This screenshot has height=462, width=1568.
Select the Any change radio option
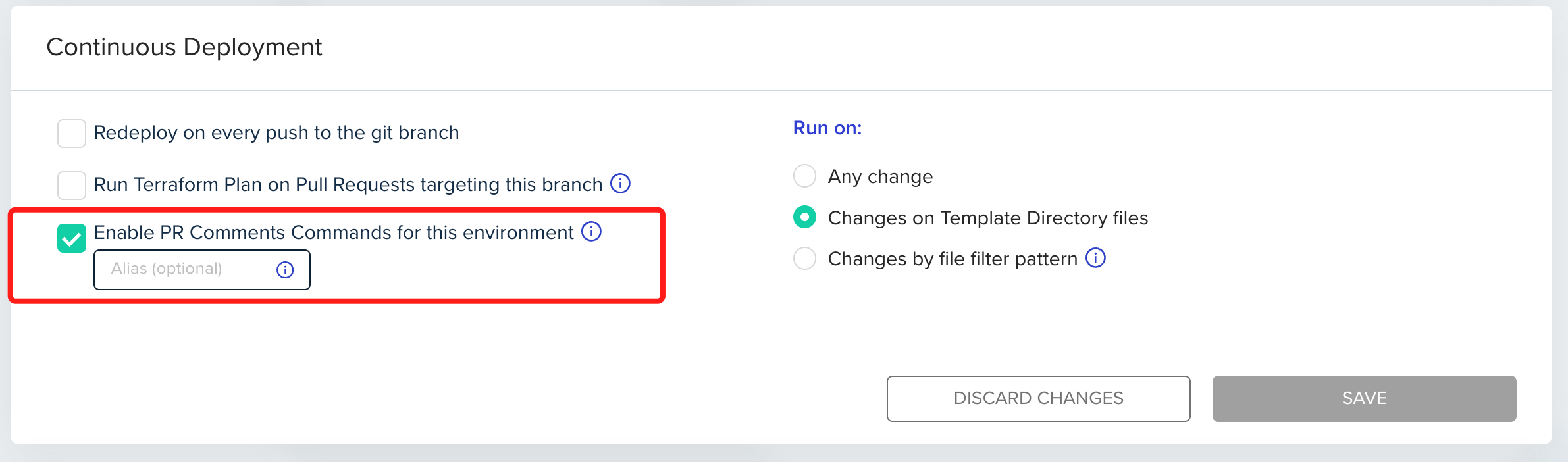[804, 176]
